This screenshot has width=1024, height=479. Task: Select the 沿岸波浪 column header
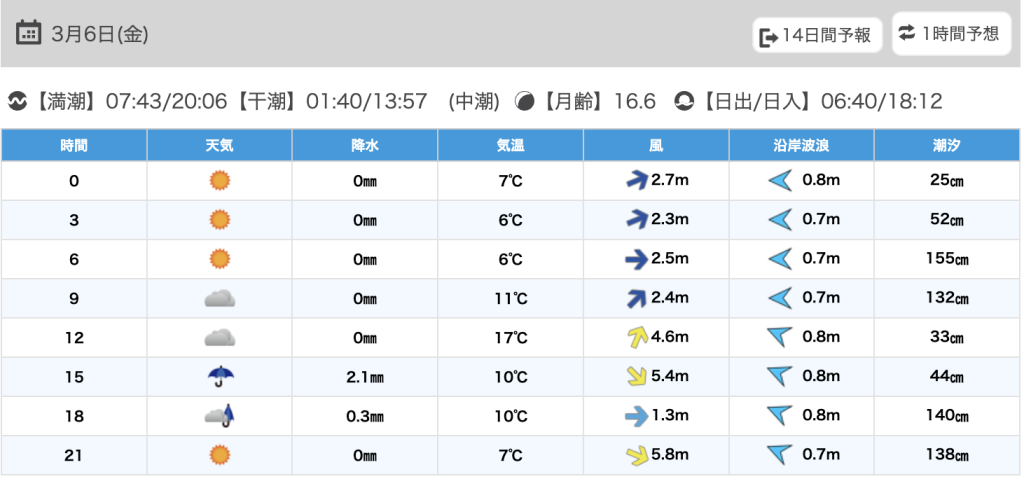(x=801, y=145)
